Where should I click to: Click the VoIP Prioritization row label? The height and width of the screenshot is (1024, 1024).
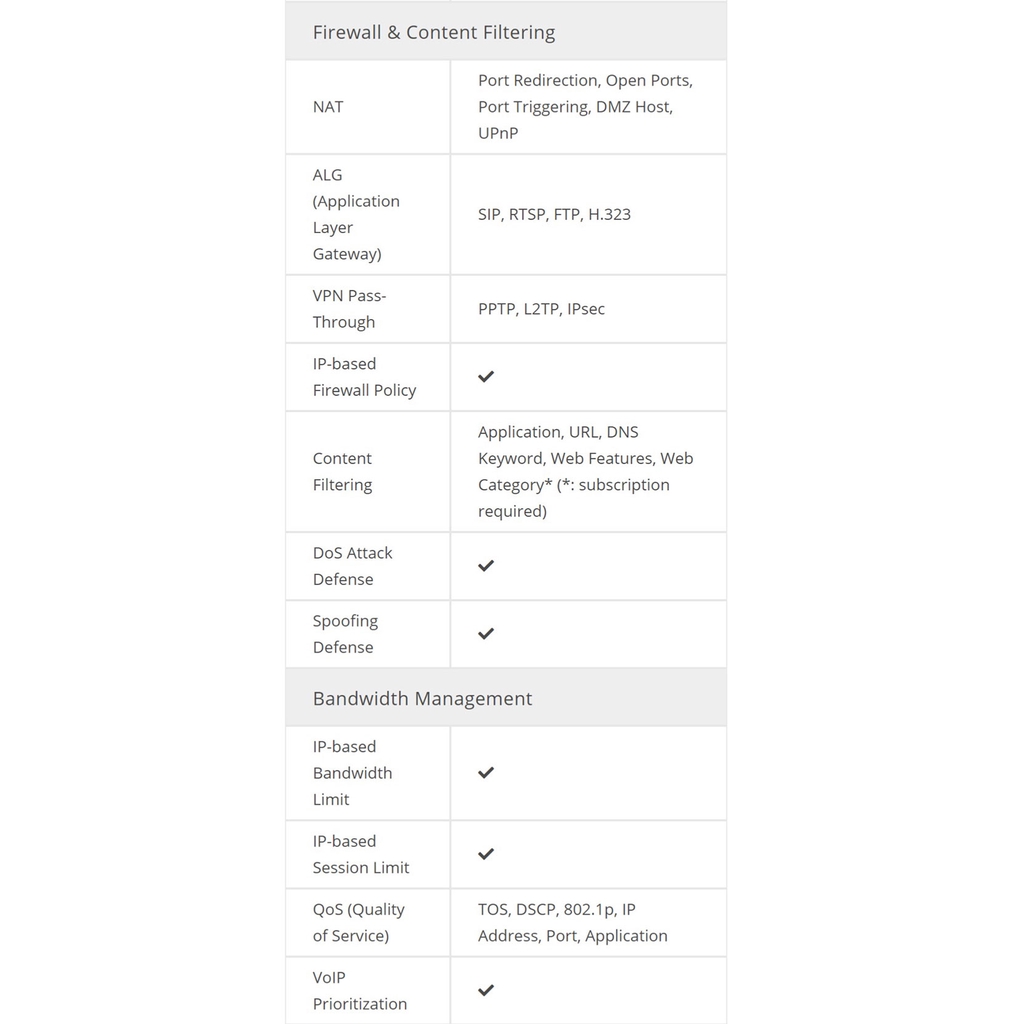(359, 990)
